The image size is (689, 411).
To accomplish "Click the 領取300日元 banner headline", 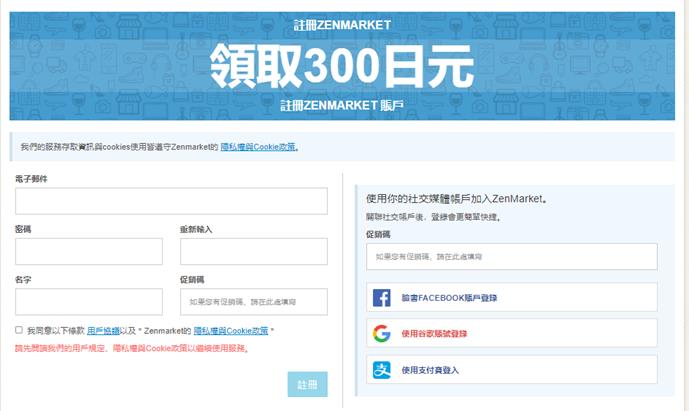I will point(342,66).
